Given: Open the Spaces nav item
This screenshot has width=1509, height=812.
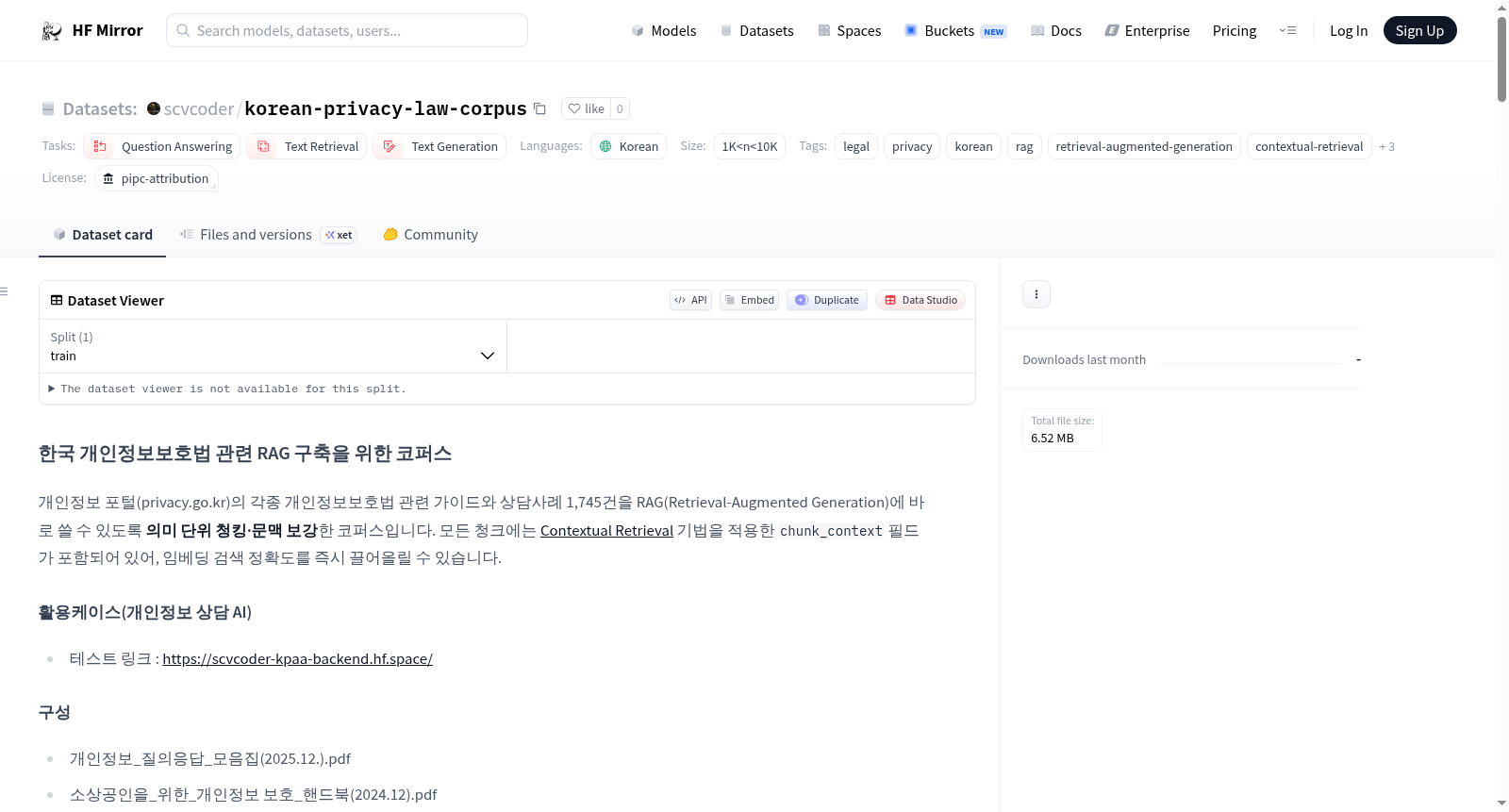Looking at the screenshot, I should tap(849, 30).
